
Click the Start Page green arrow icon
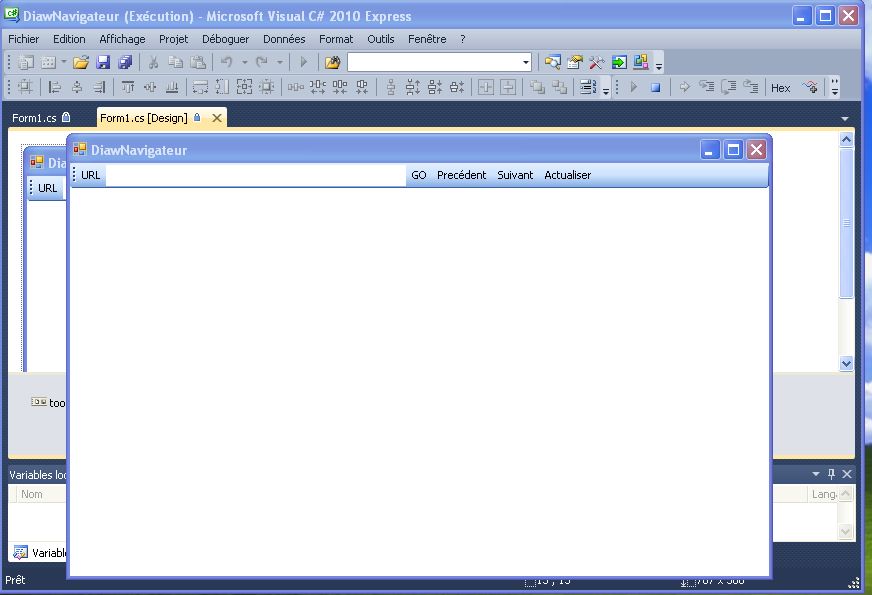619,62
